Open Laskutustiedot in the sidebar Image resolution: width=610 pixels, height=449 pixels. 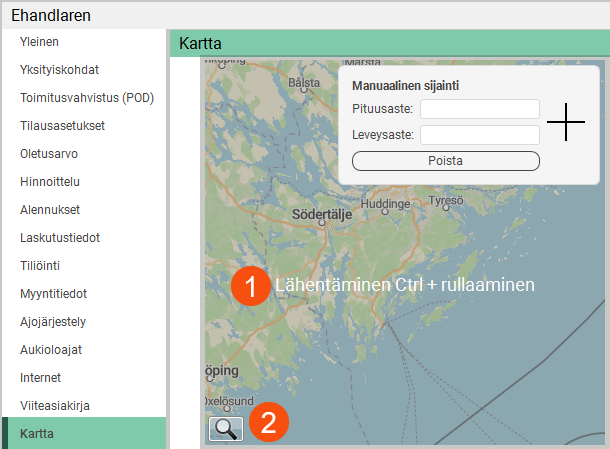coord(60,238)
